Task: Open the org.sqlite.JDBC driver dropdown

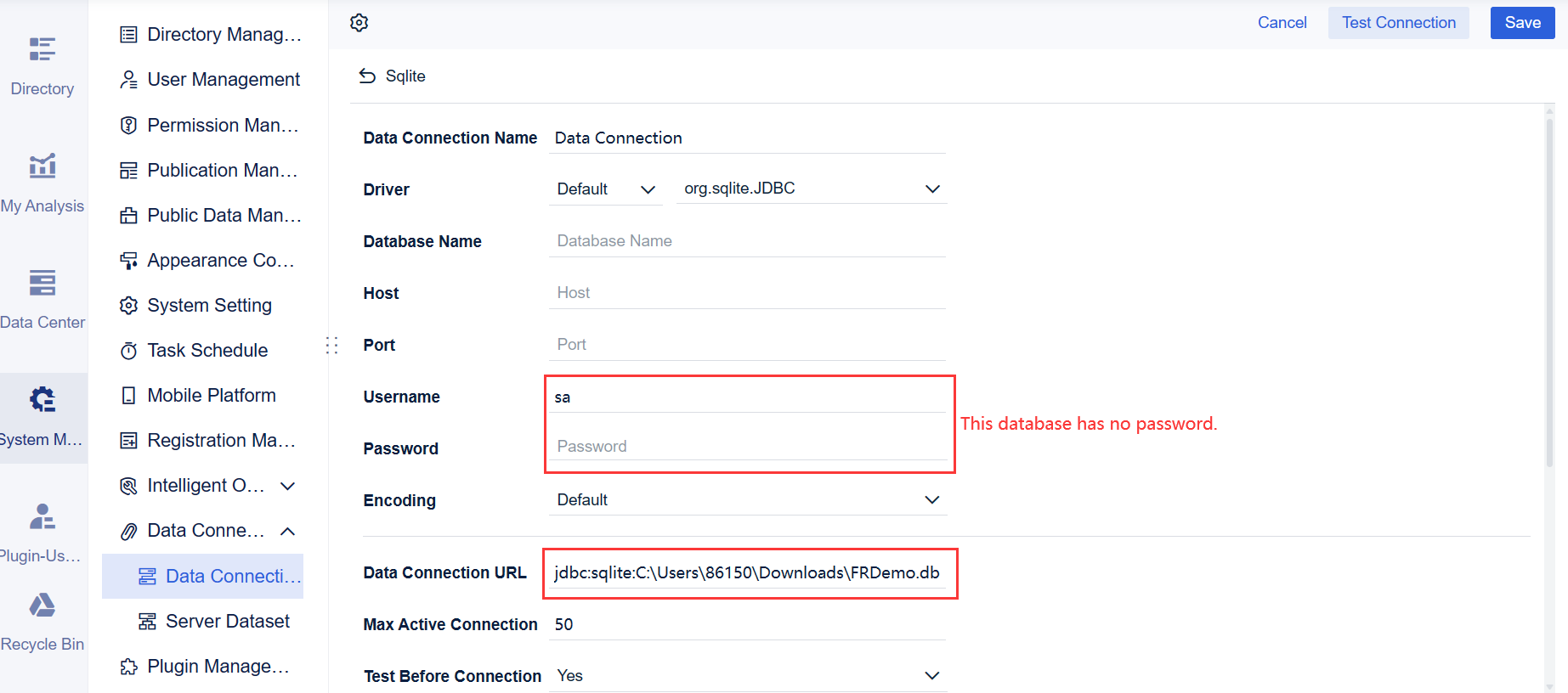Action: [x=812, y=189]
